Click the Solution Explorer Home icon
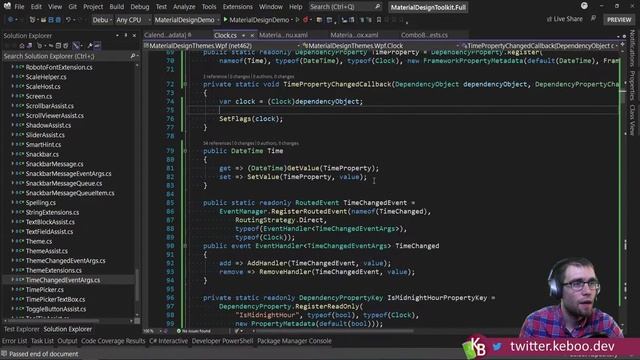This screenshot has height=360, width=640. 22,46
